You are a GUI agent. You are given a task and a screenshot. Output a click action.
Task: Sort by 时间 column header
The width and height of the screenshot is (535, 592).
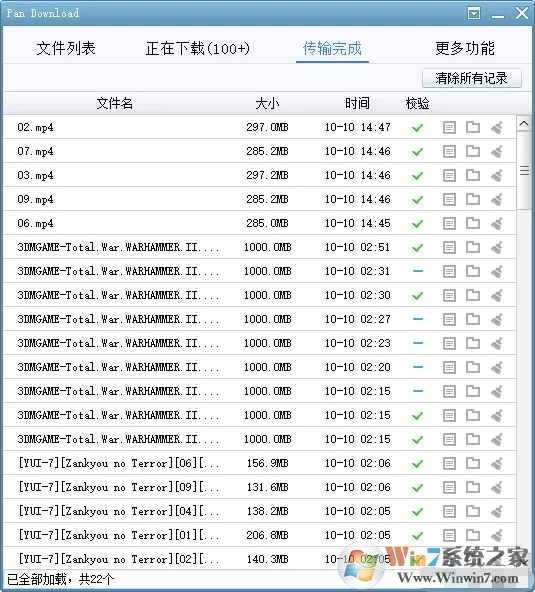click(357, 103)
